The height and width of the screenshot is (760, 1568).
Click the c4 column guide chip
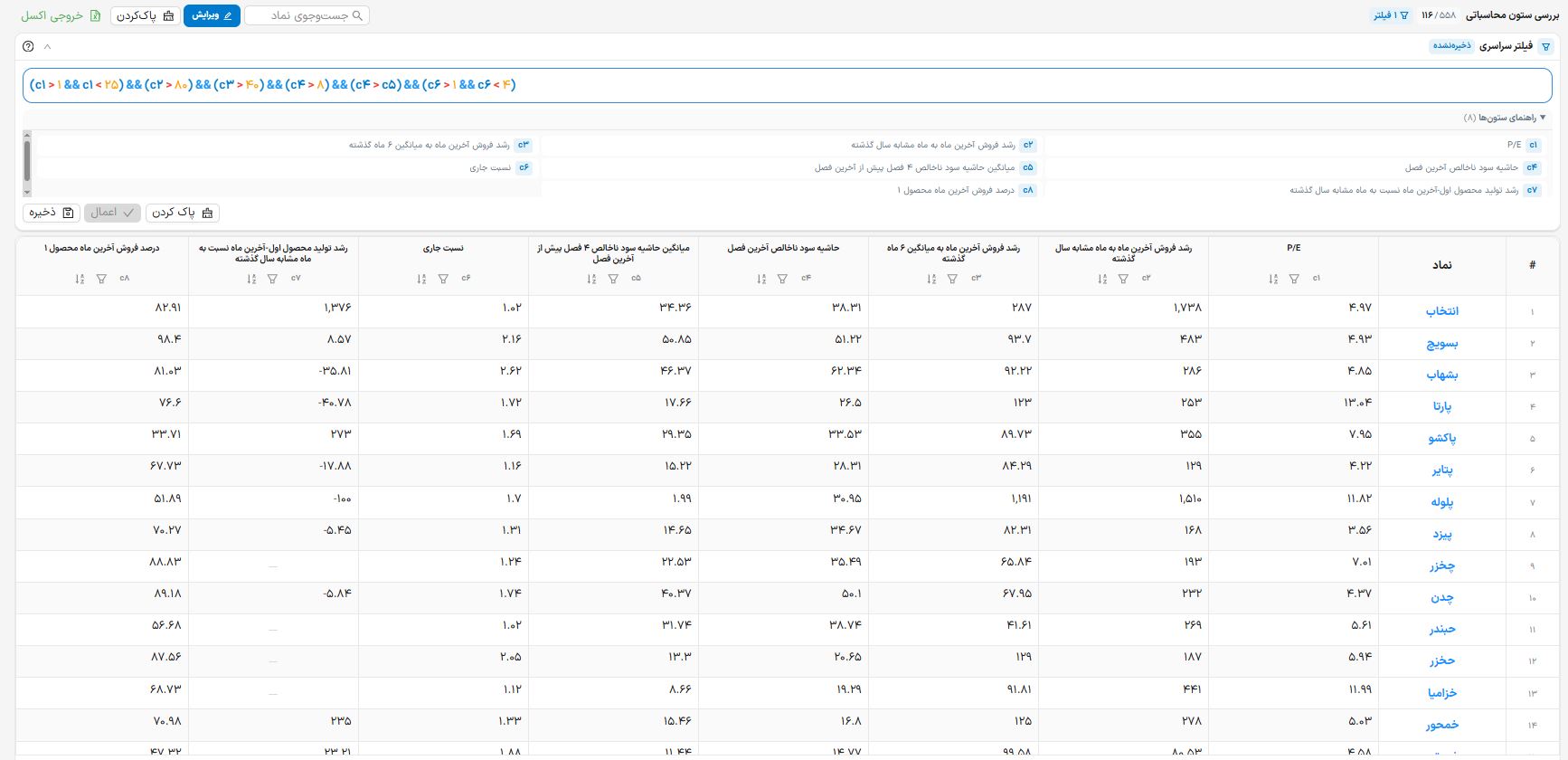1532,167
